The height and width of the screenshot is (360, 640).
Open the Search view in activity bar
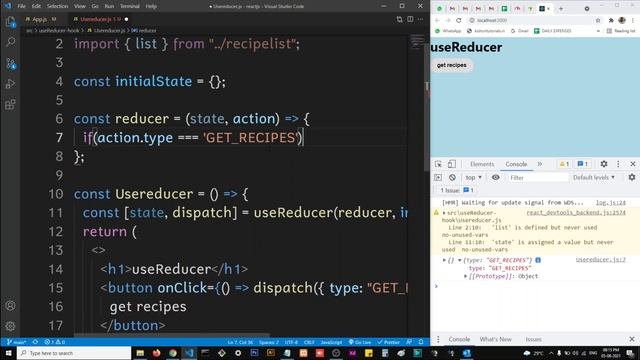[x=11, y=42]
